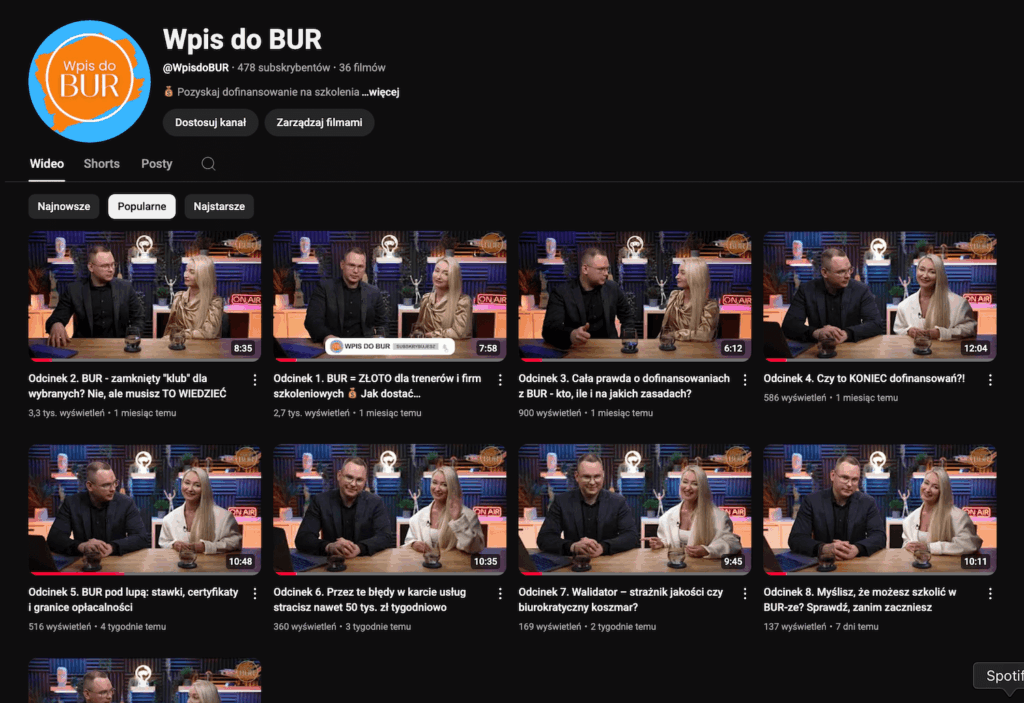Open more options for Odcinek 3 video
1024x703 pixels.
pyautogui.click(x=745, y=380)
